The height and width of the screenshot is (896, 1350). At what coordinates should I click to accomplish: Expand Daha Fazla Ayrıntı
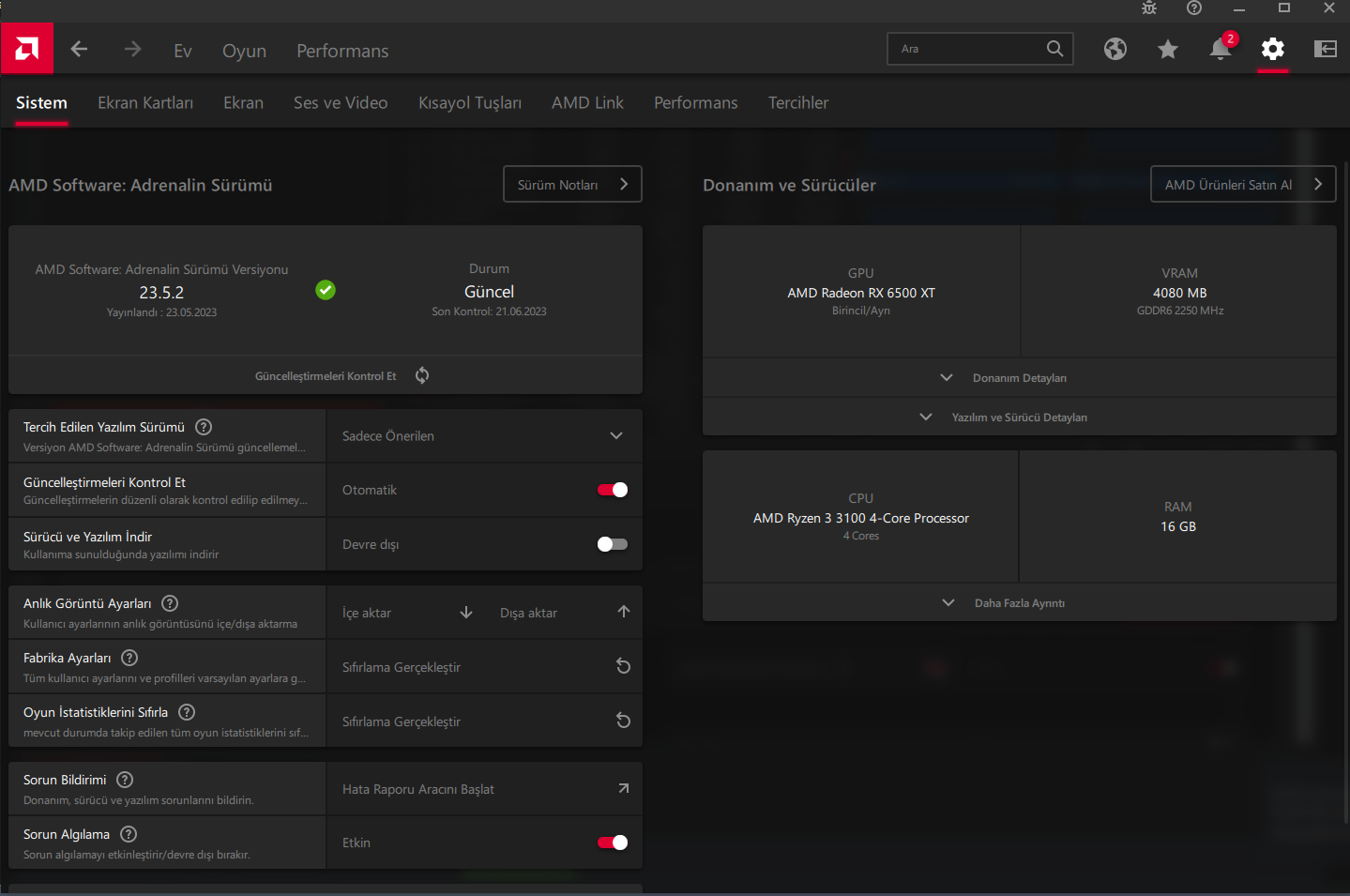1019,602
